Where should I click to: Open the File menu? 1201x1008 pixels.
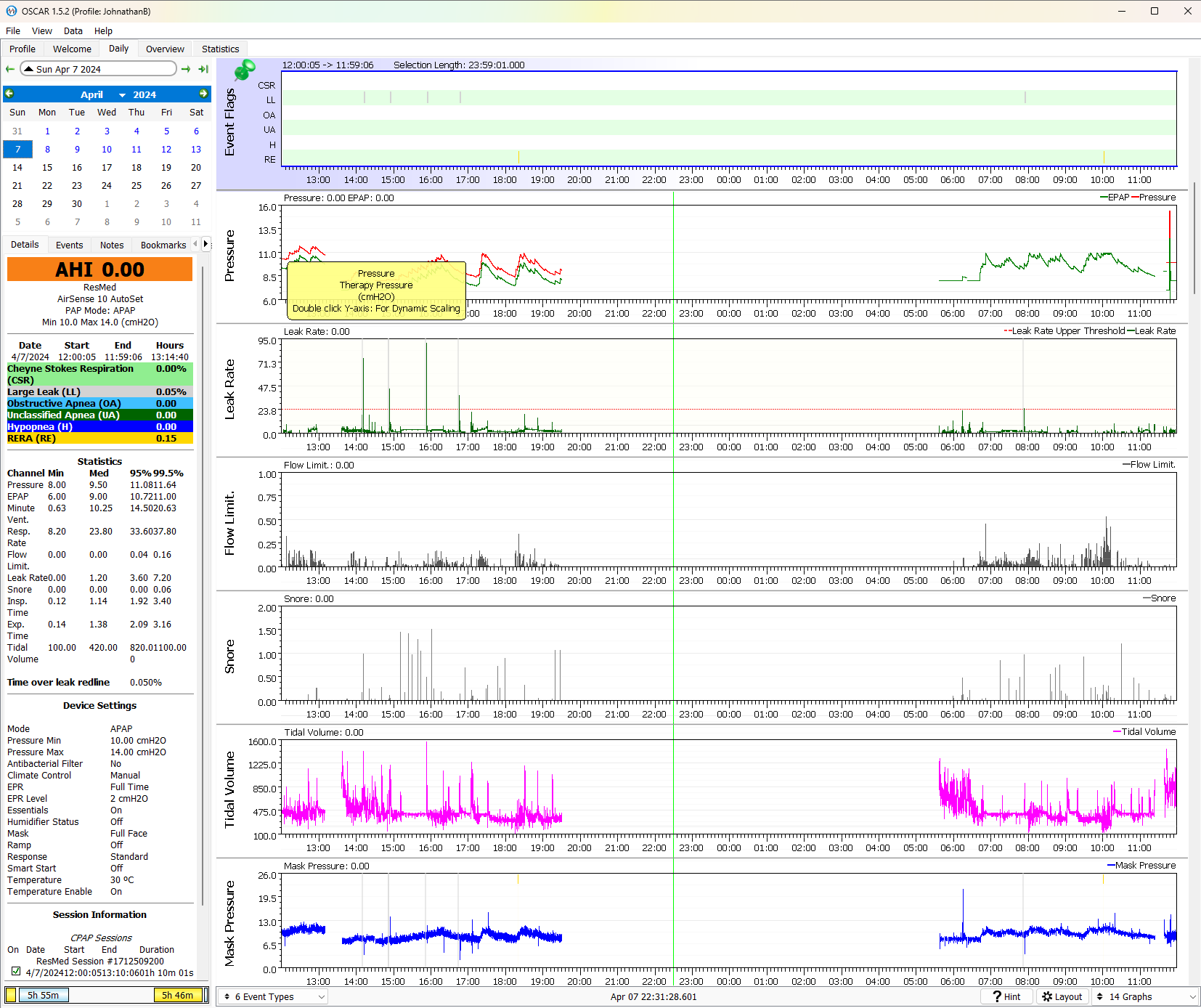click(x=13, y=31)
